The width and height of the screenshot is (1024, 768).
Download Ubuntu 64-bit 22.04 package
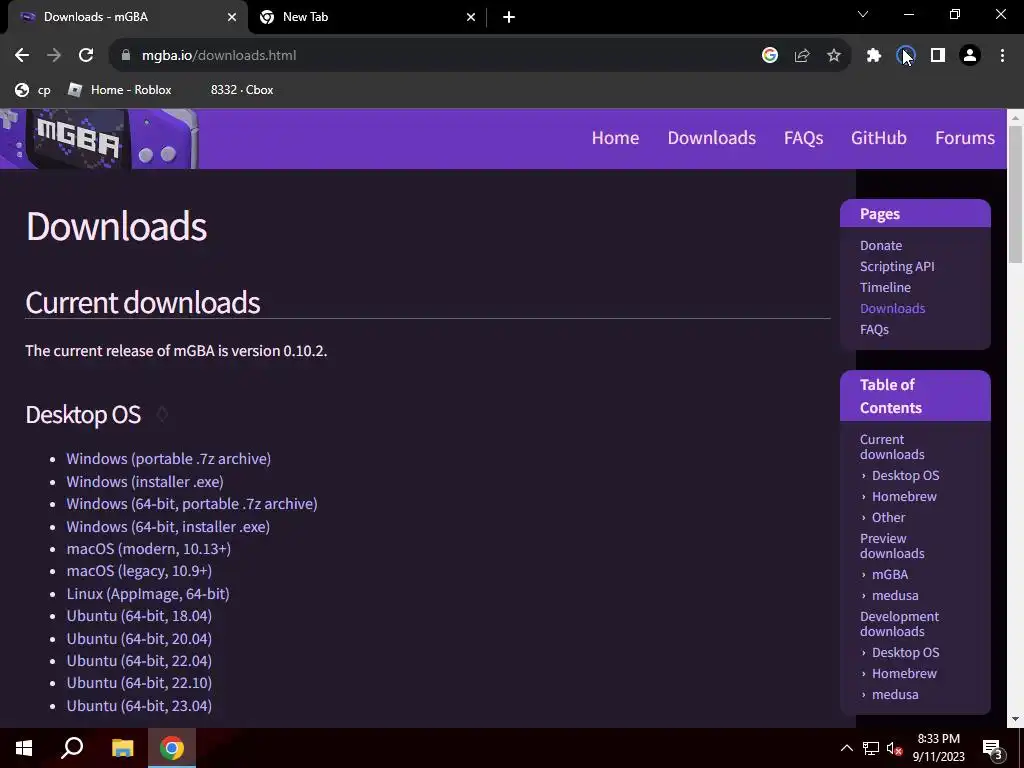[139, 661]
